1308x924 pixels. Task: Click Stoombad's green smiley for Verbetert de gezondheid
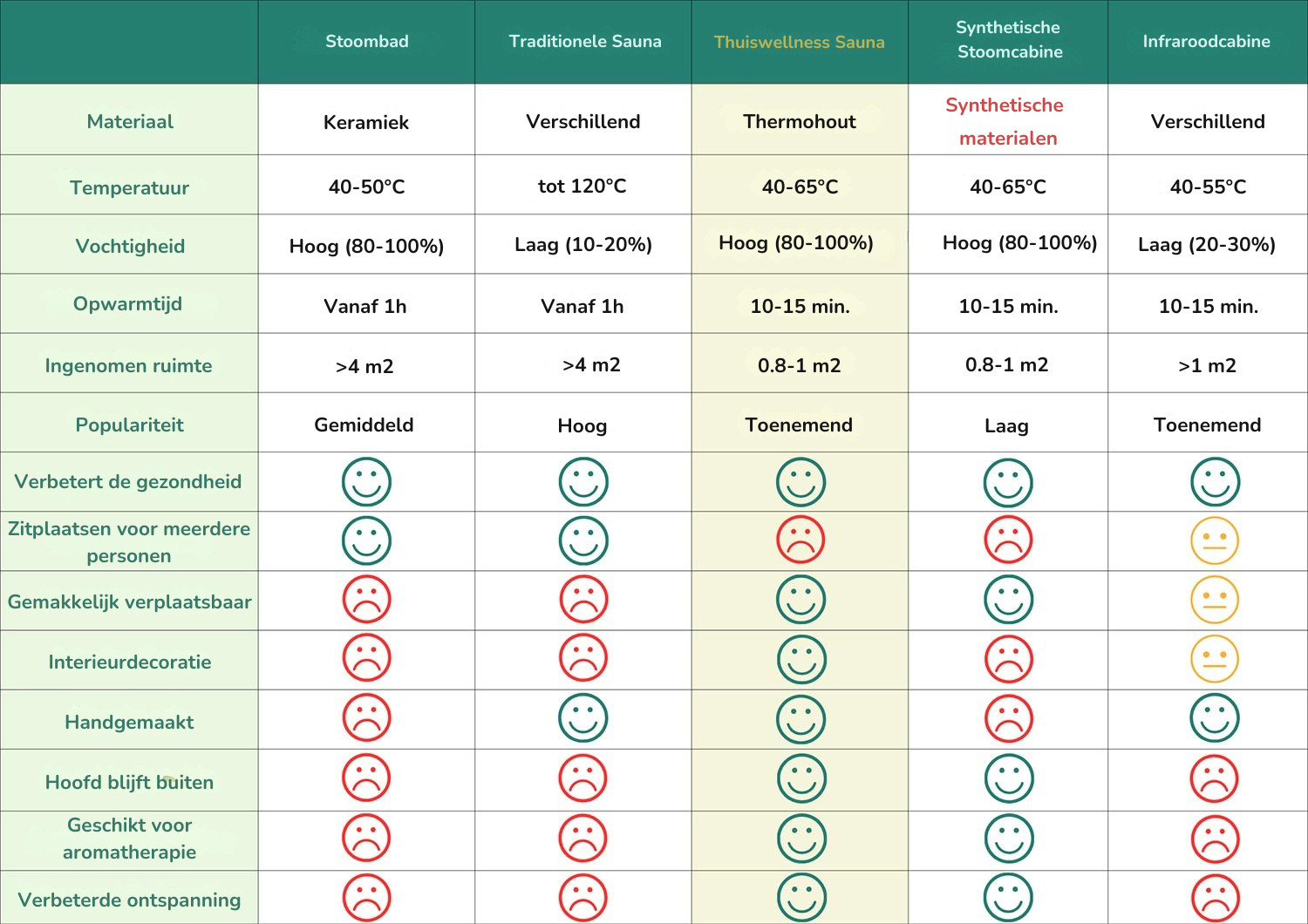(x=366, y=482)
